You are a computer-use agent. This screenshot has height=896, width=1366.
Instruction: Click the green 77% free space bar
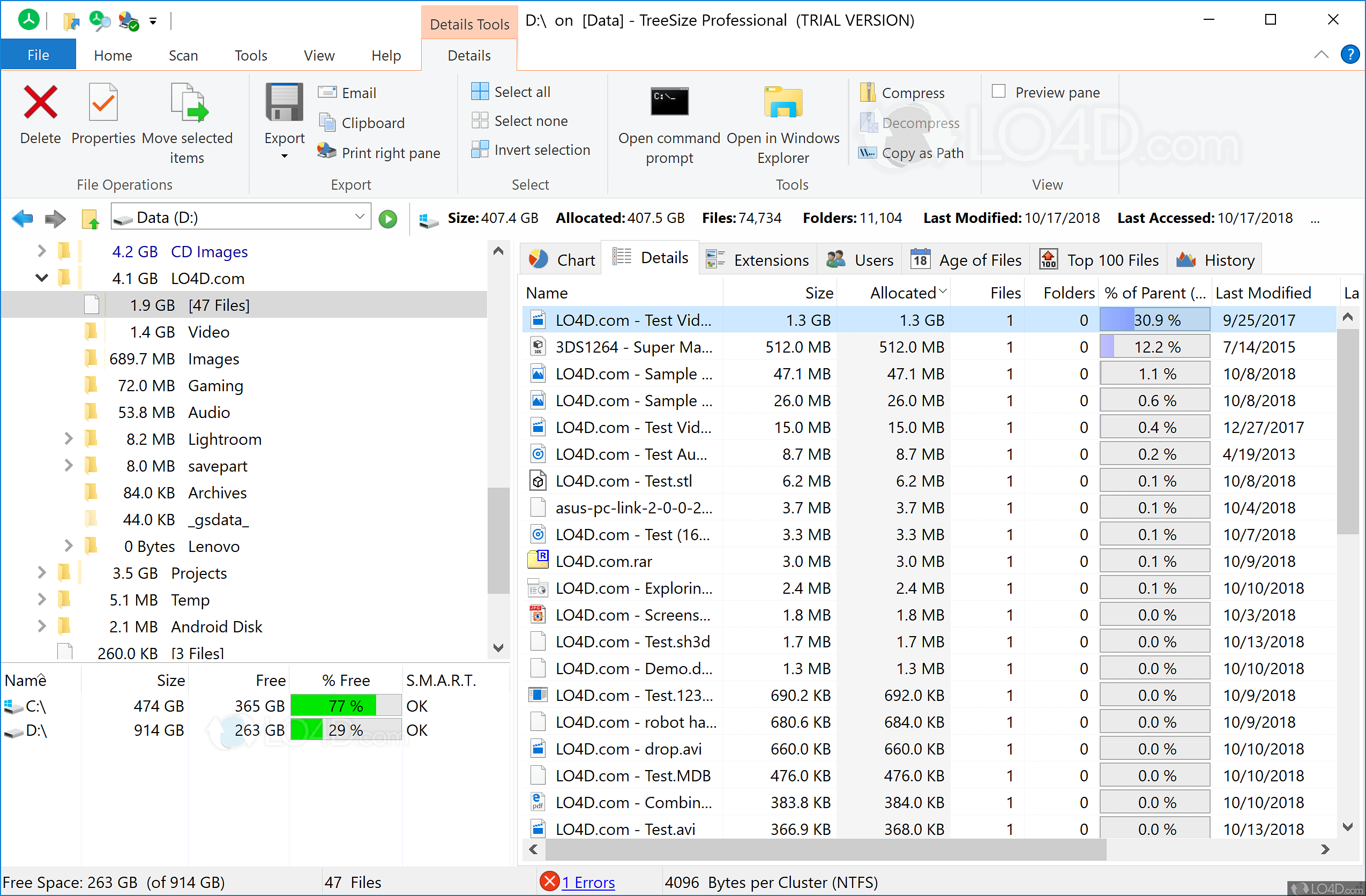333,705
